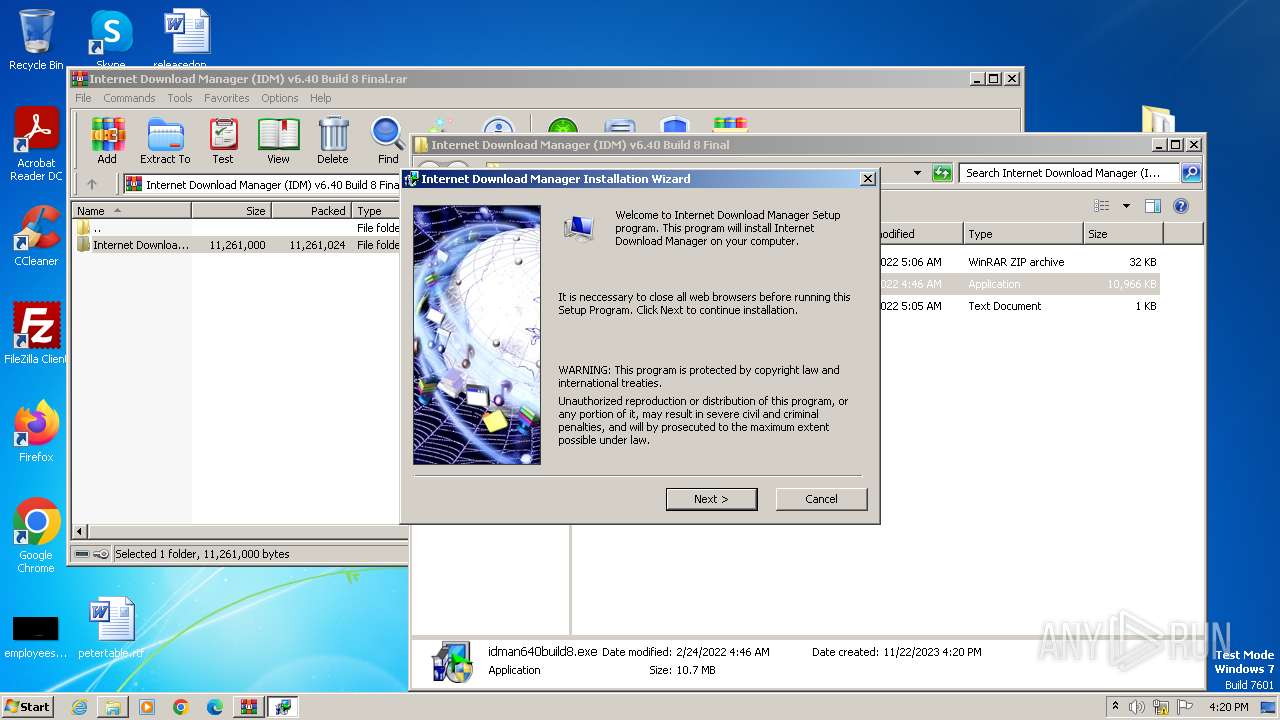Click the Find icon in WinRAR toolbar

(x=388, y=141)
